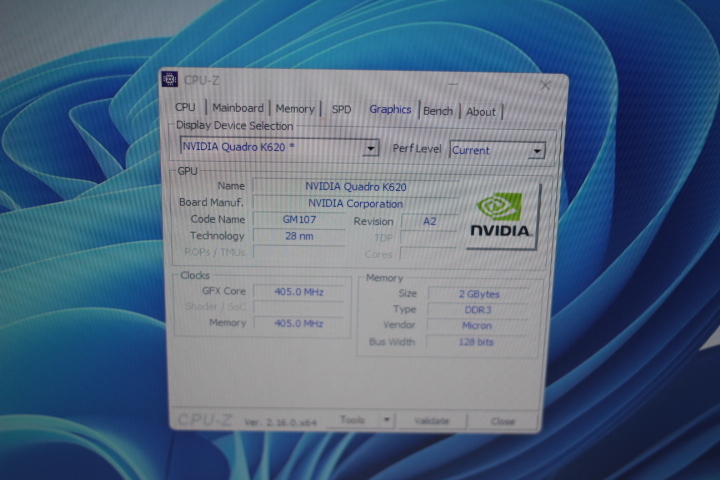Click the Code Name value GM107
Viewport: 720px width, 480px height.
(x=299, y=220)
